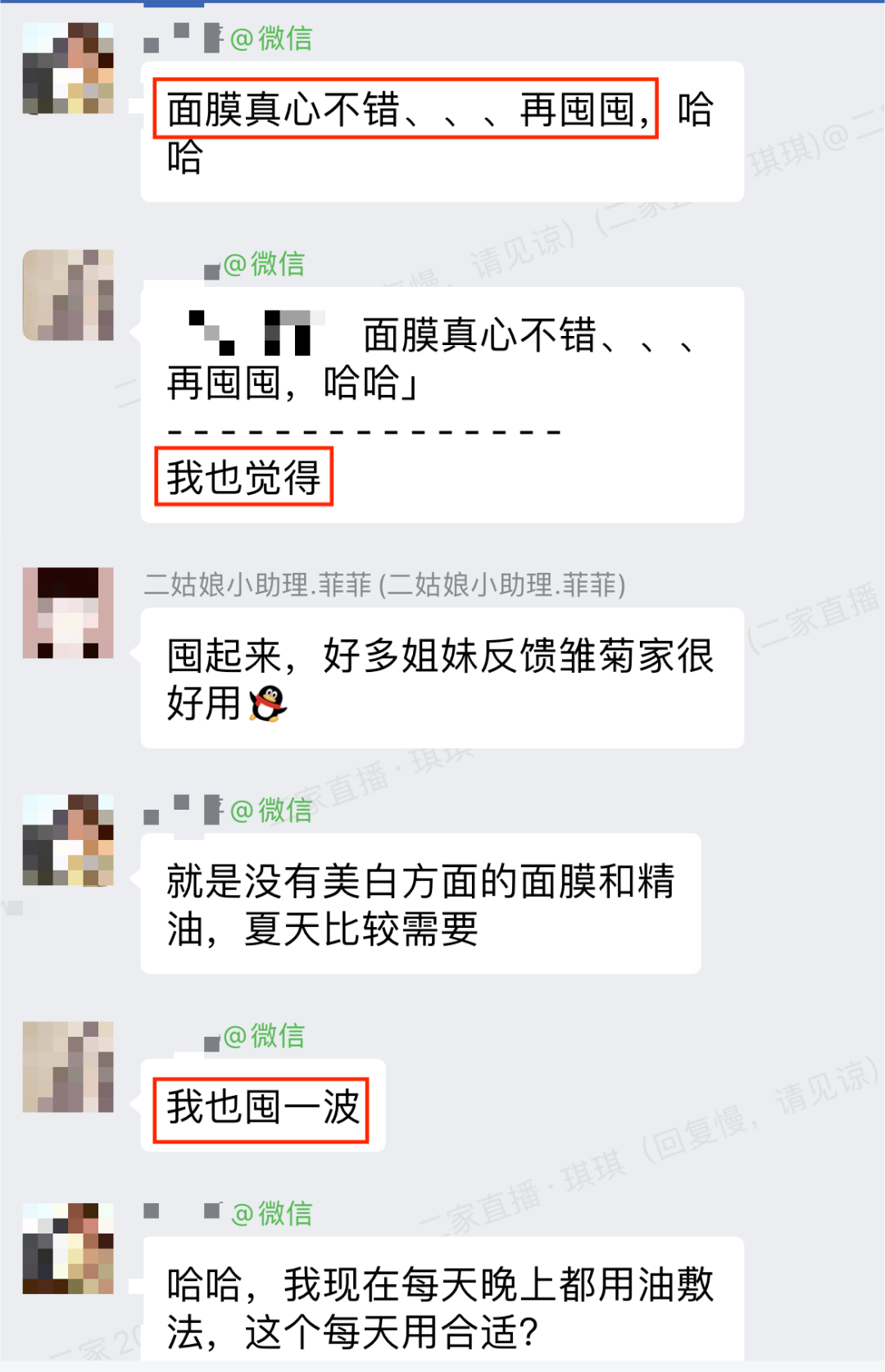Select the '囤起来，好多姐妹反馈' message bubble
The image size is (885, 1372).
click(442, 678)
